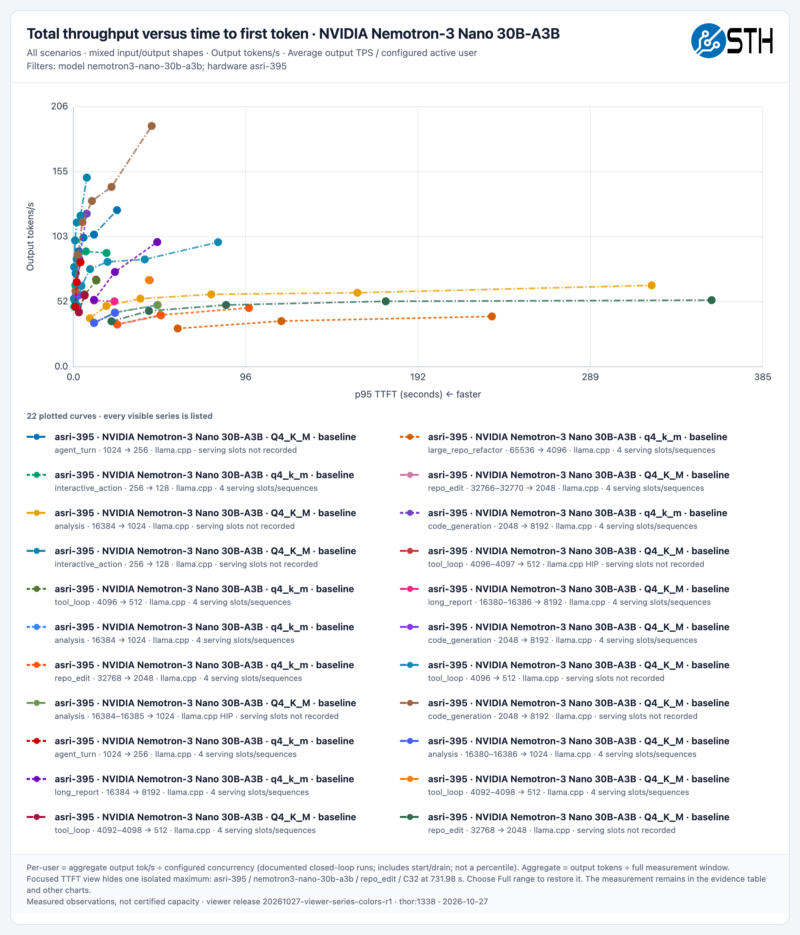Click dark green swatch for repo_edit 32768, slots not recorded
800x935 pixels.
coord(410,817)
